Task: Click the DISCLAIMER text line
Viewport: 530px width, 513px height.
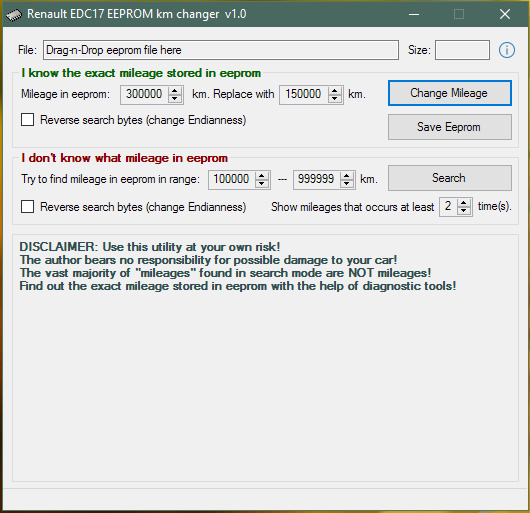Action: 150,247
